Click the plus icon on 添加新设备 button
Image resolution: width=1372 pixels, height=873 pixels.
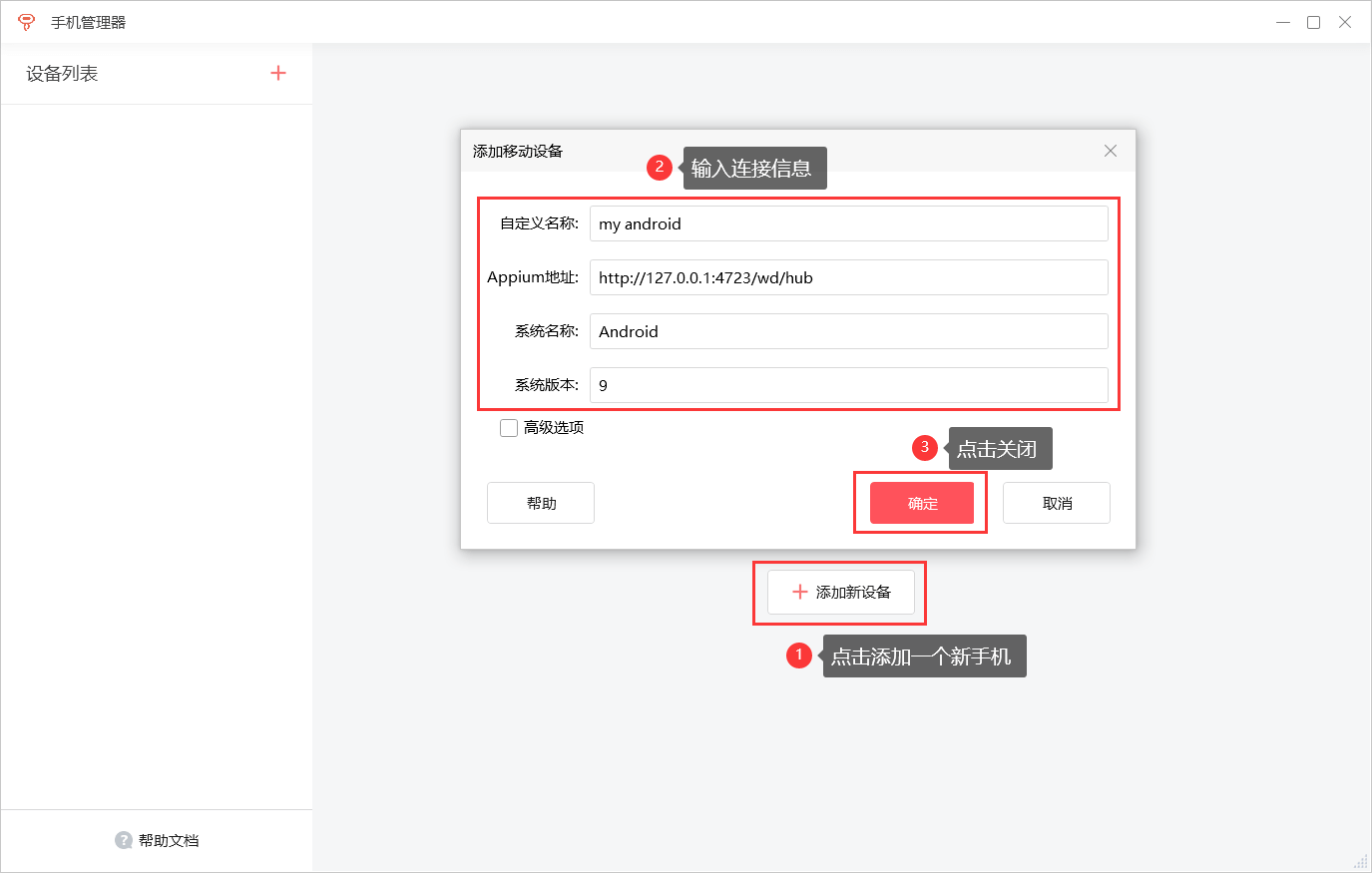[799, 592]
